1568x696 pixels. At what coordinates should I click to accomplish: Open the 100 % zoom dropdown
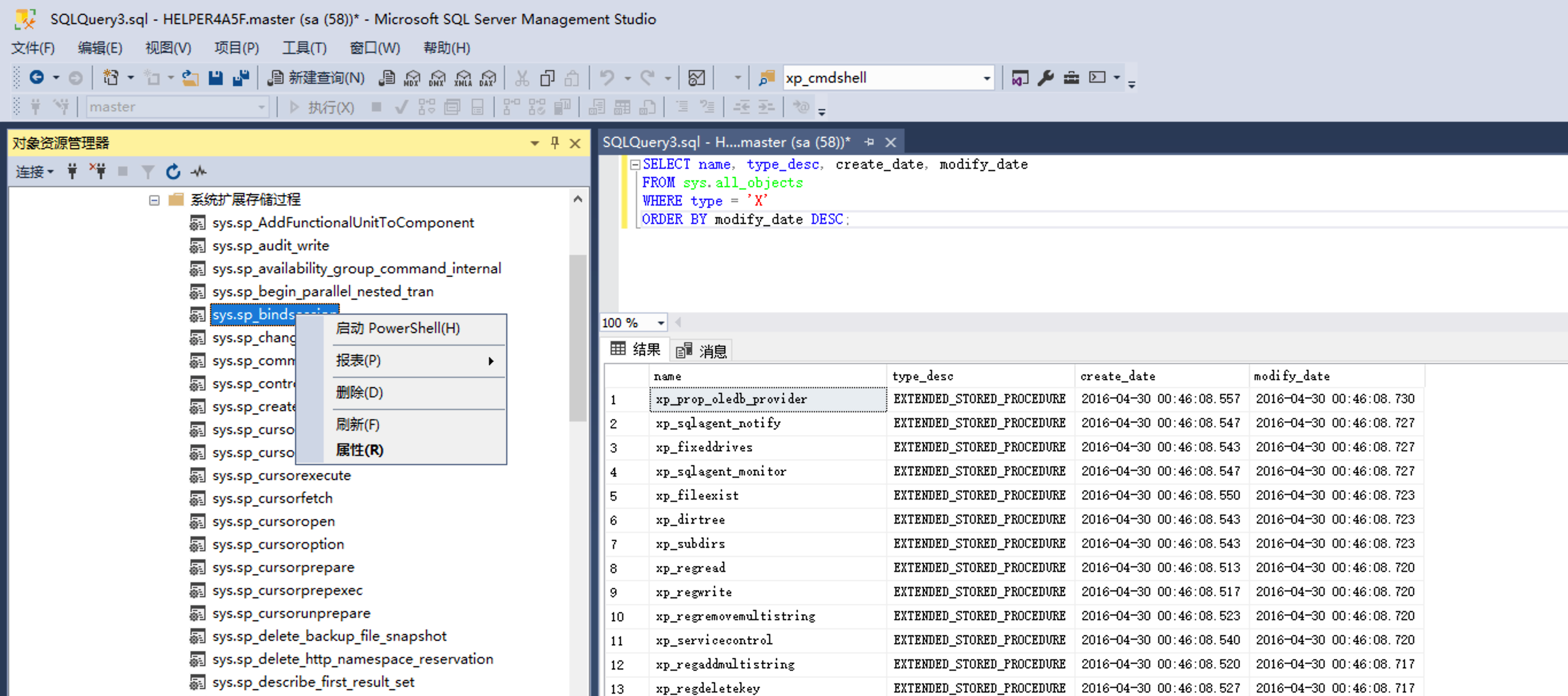coord(661,323)
